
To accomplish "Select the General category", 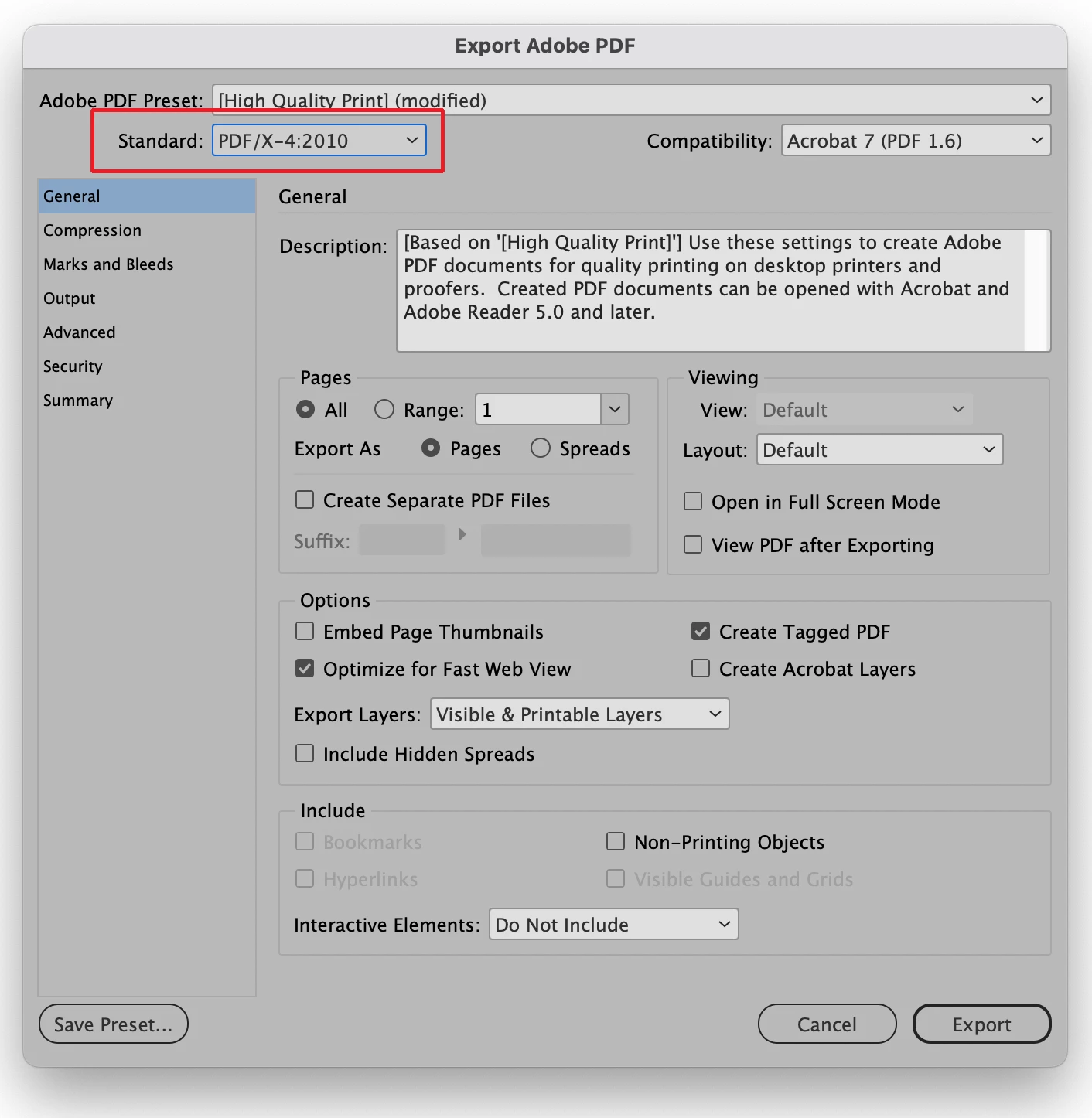I will (x=147, y=196).
